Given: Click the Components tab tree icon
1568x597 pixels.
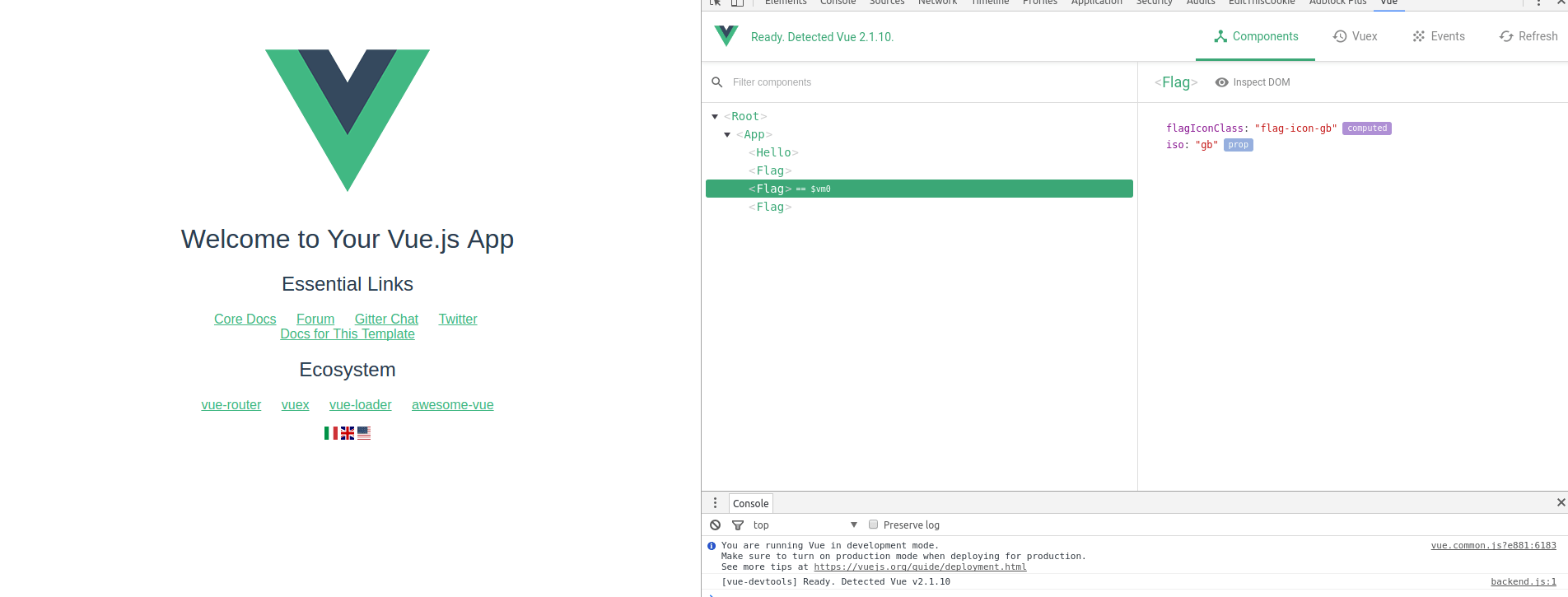Looking at the screenshot, I should (x=1220, y=36).
